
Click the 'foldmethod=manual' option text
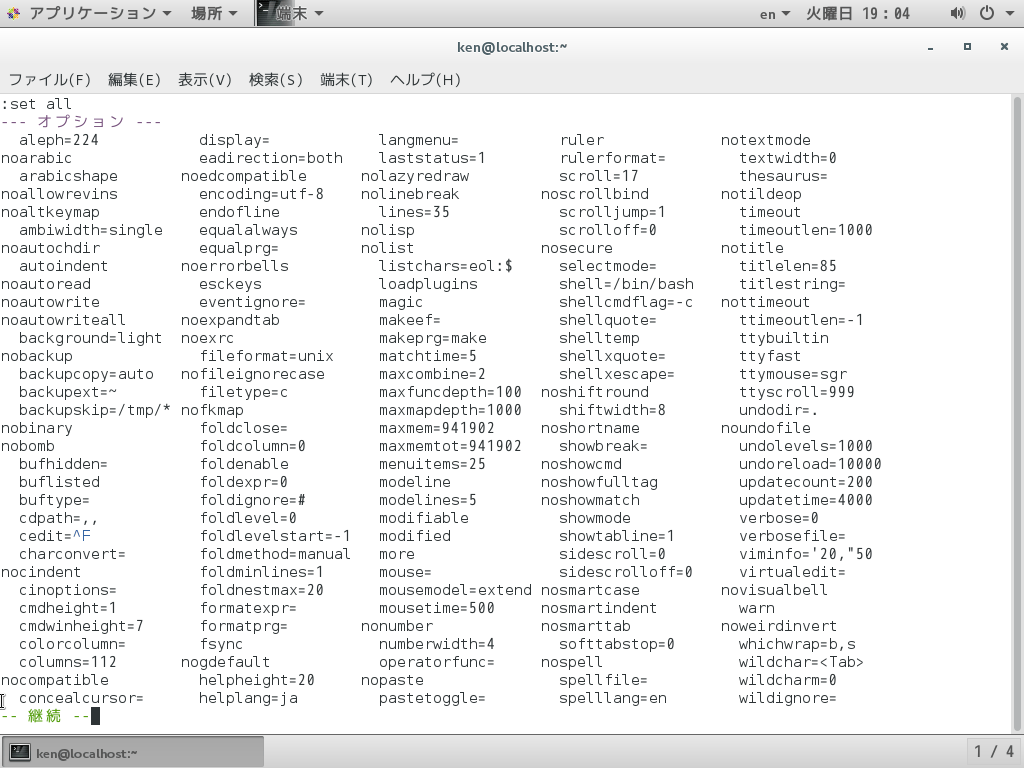275,554
